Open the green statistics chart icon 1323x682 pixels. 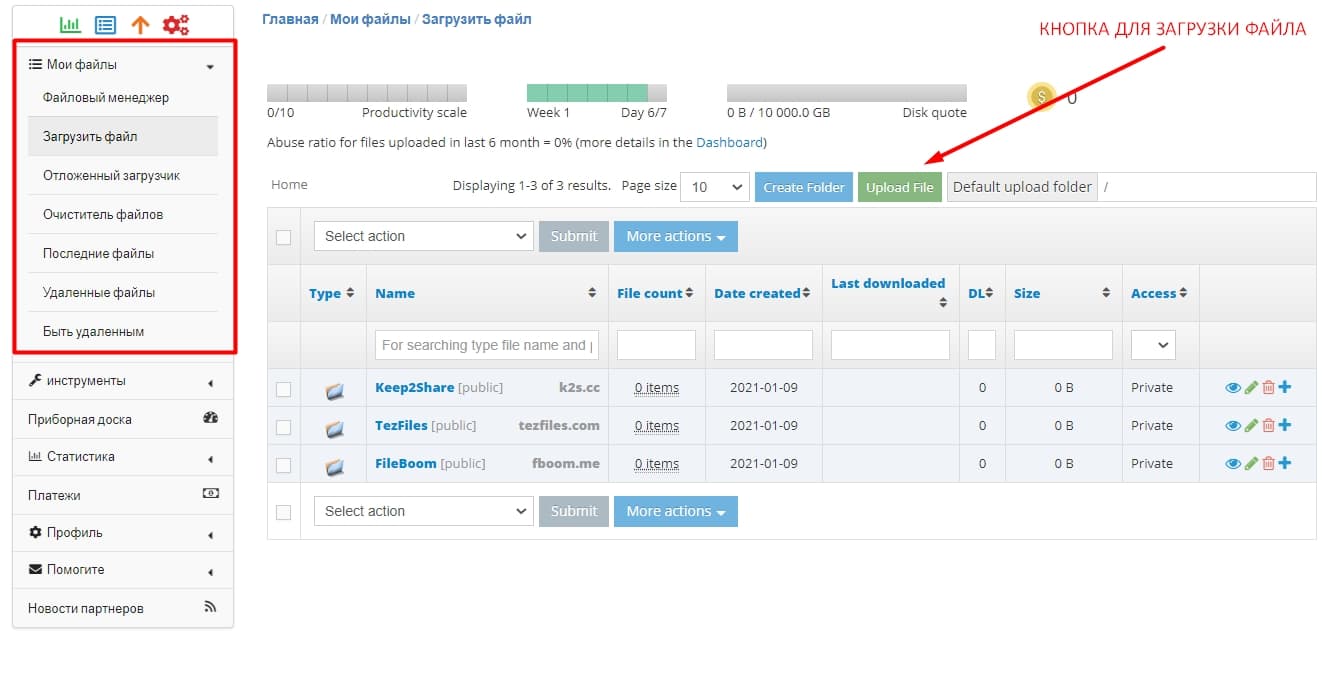click(70, 25)
